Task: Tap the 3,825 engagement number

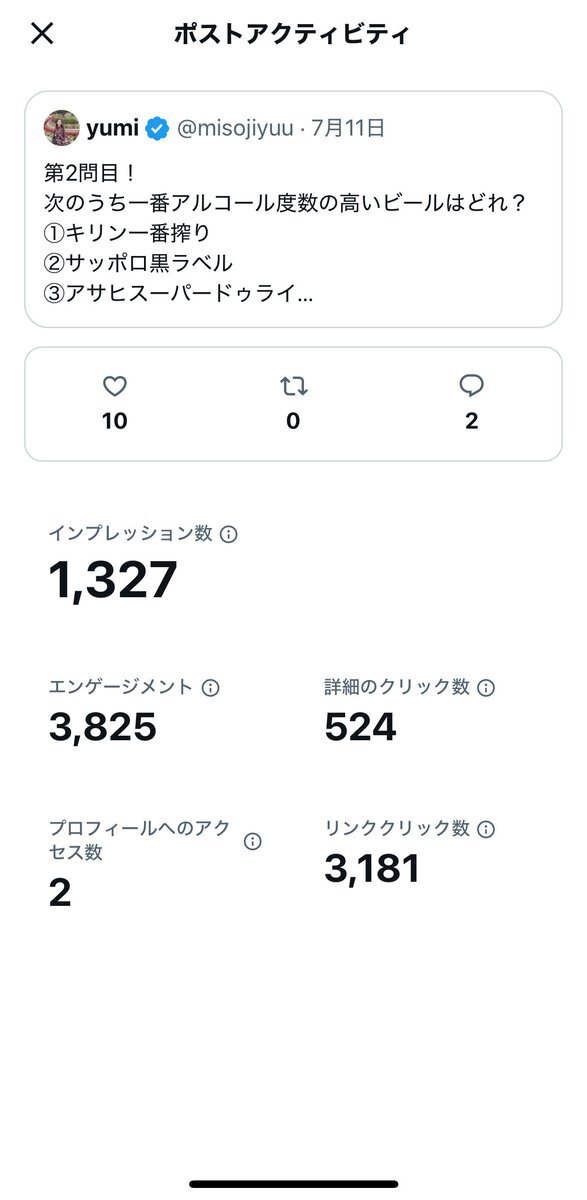Action: point(103,727)
